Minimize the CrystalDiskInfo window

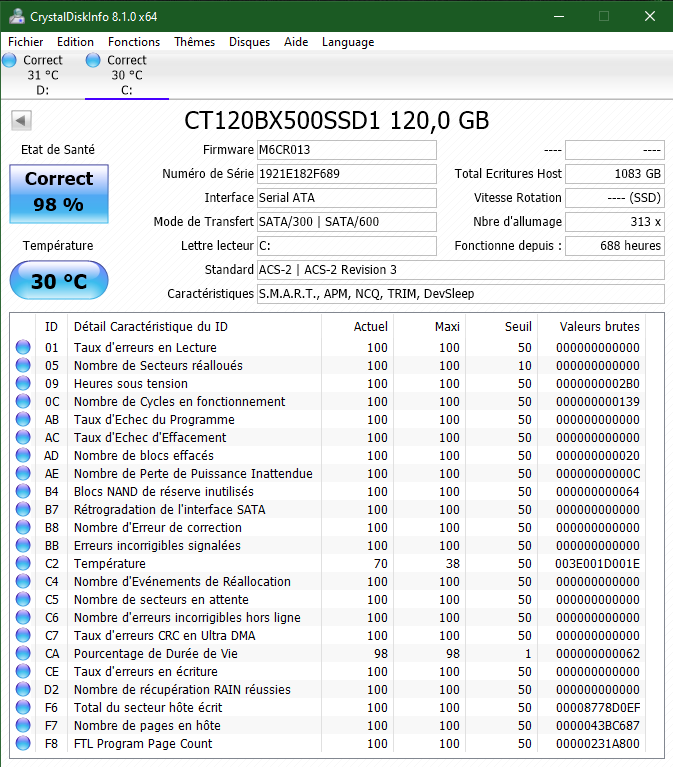[559, 16]
